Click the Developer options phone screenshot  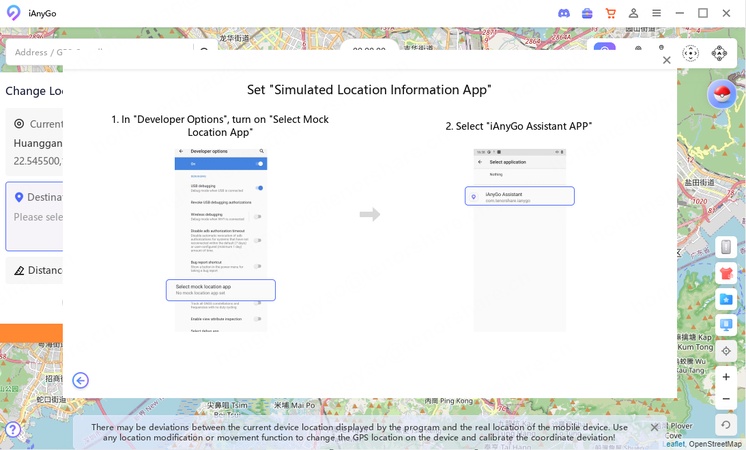[221, 240]
